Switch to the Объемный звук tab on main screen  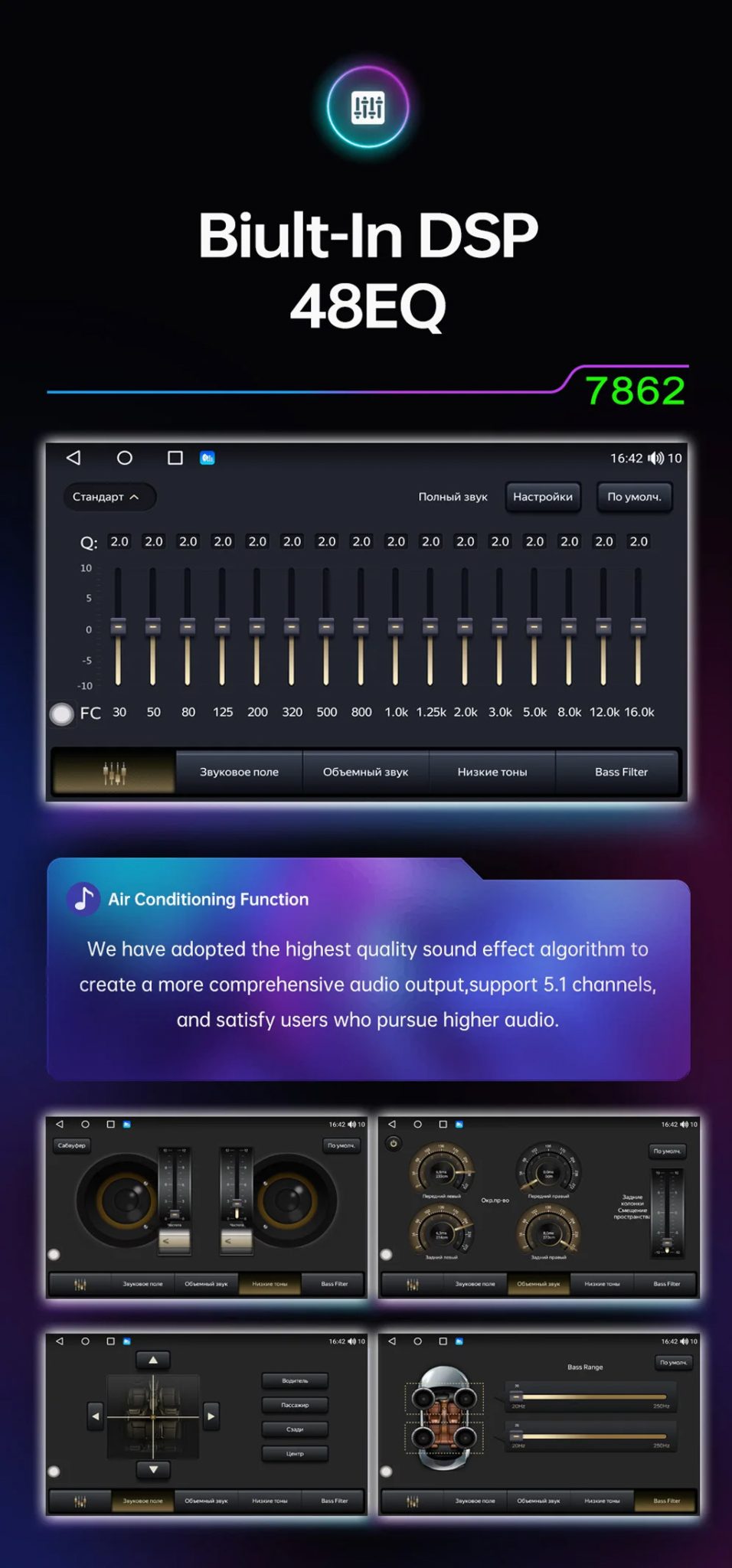[365, 772]
